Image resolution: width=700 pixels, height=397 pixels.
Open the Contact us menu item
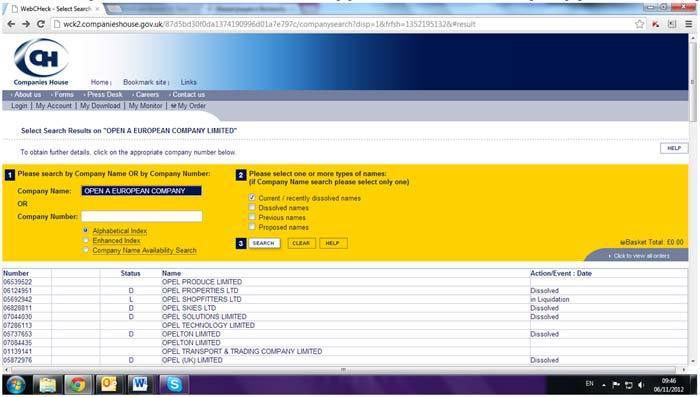pyautogui.click(x=188, y=95)
